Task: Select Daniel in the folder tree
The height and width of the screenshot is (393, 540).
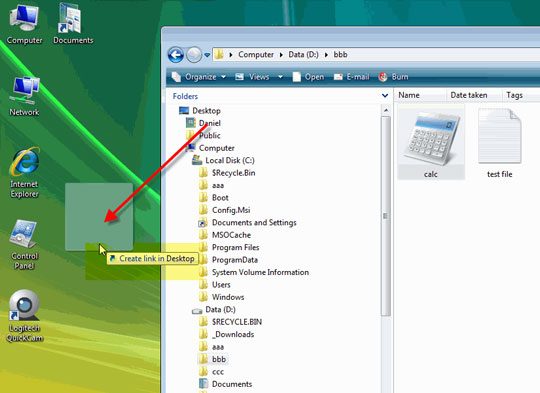Action: point(203,123)
